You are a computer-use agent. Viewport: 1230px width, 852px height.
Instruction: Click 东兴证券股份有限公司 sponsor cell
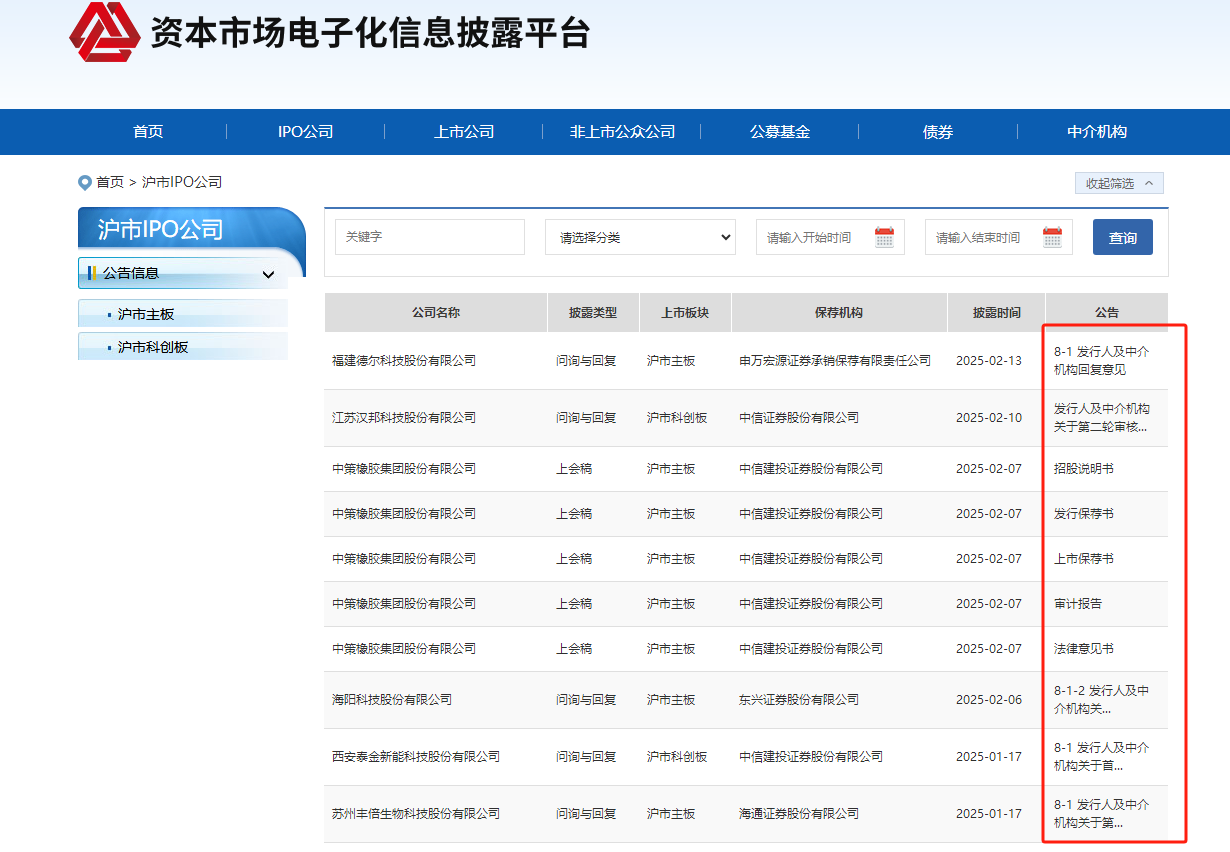point(799,700)
